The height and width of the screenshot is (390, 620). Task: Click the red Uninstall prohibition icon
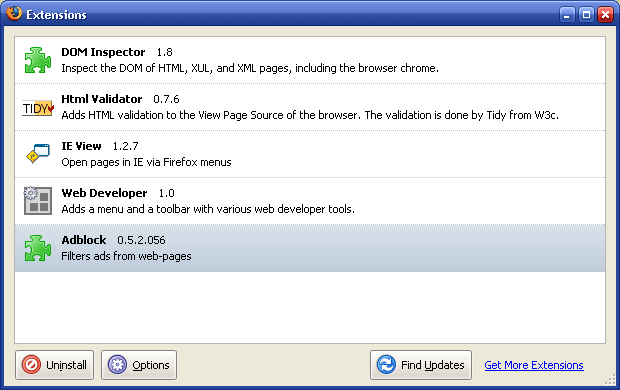[31, 365]
